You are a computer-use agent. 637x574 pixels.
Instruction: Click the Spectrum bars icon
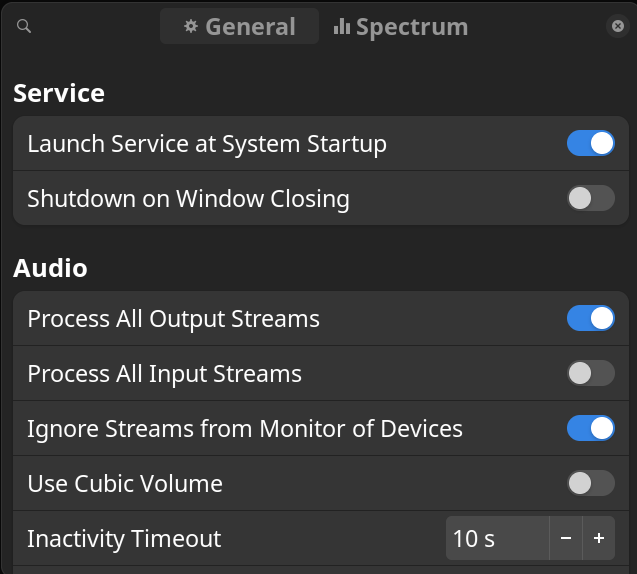[x=342, y=27]
